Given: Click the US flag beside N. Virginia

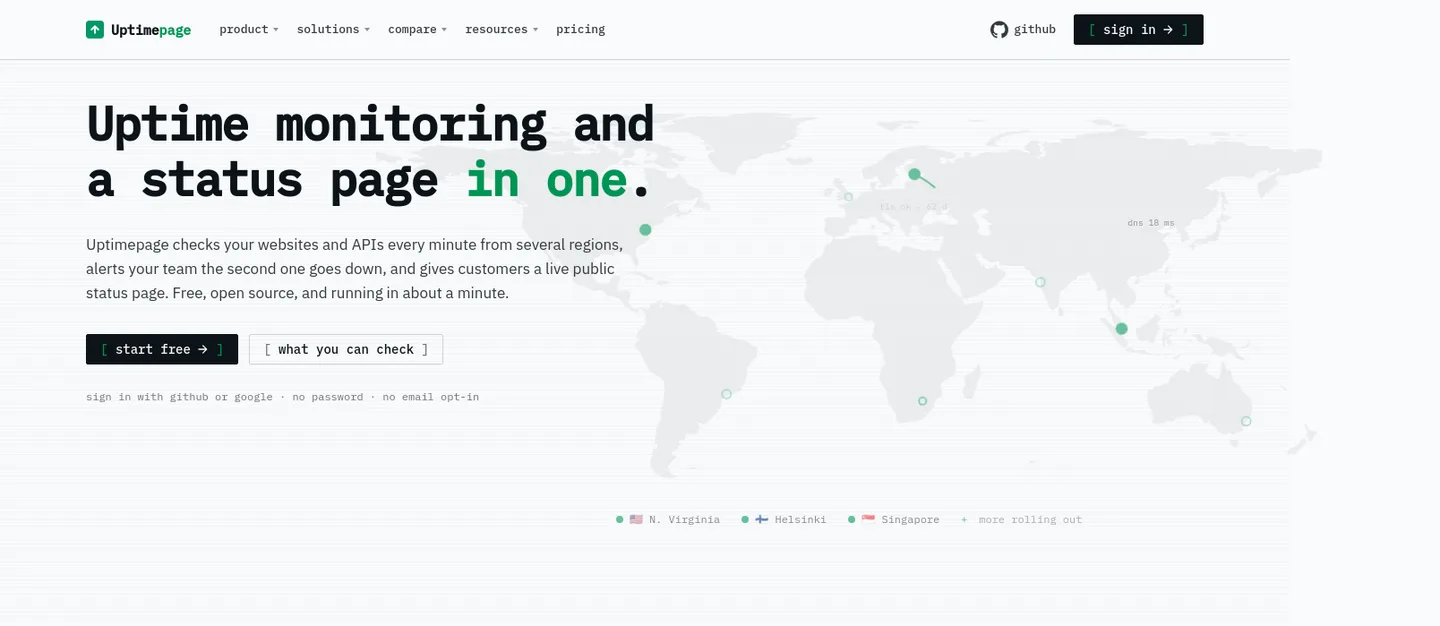Looking at the screenshot, I should (x=636, y=519).
